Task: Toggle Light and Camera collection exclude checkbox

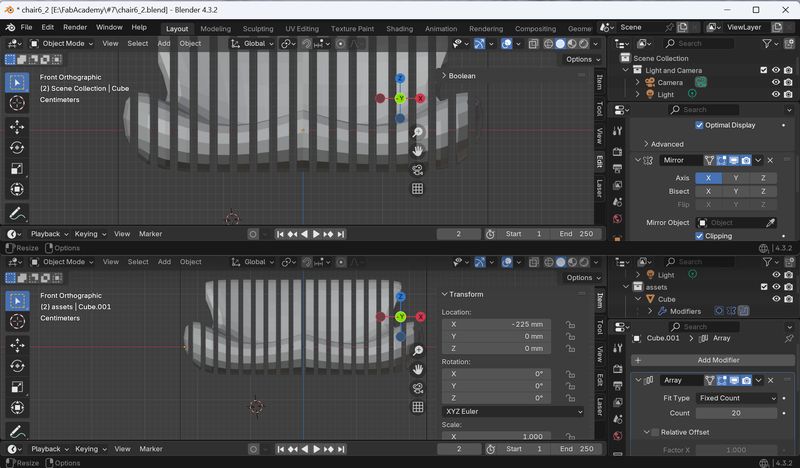Action: tap(763, 70)
